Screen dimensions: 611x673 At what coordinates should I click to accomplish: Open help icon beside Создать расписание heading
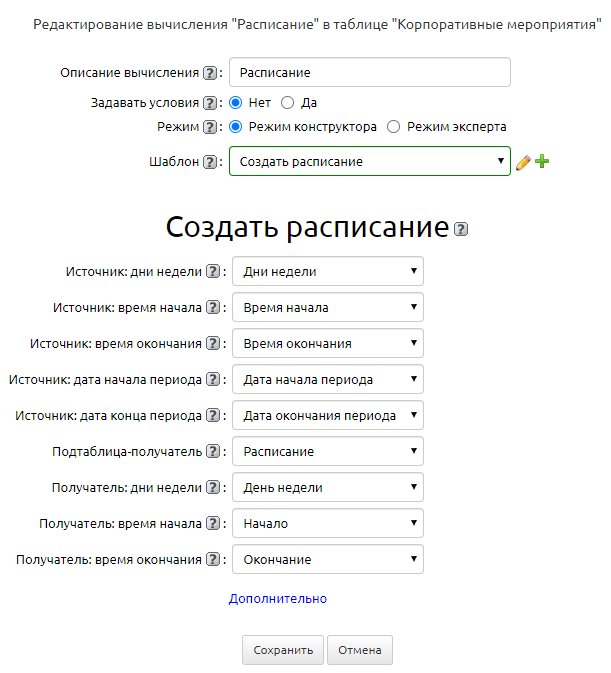point(461,229)
